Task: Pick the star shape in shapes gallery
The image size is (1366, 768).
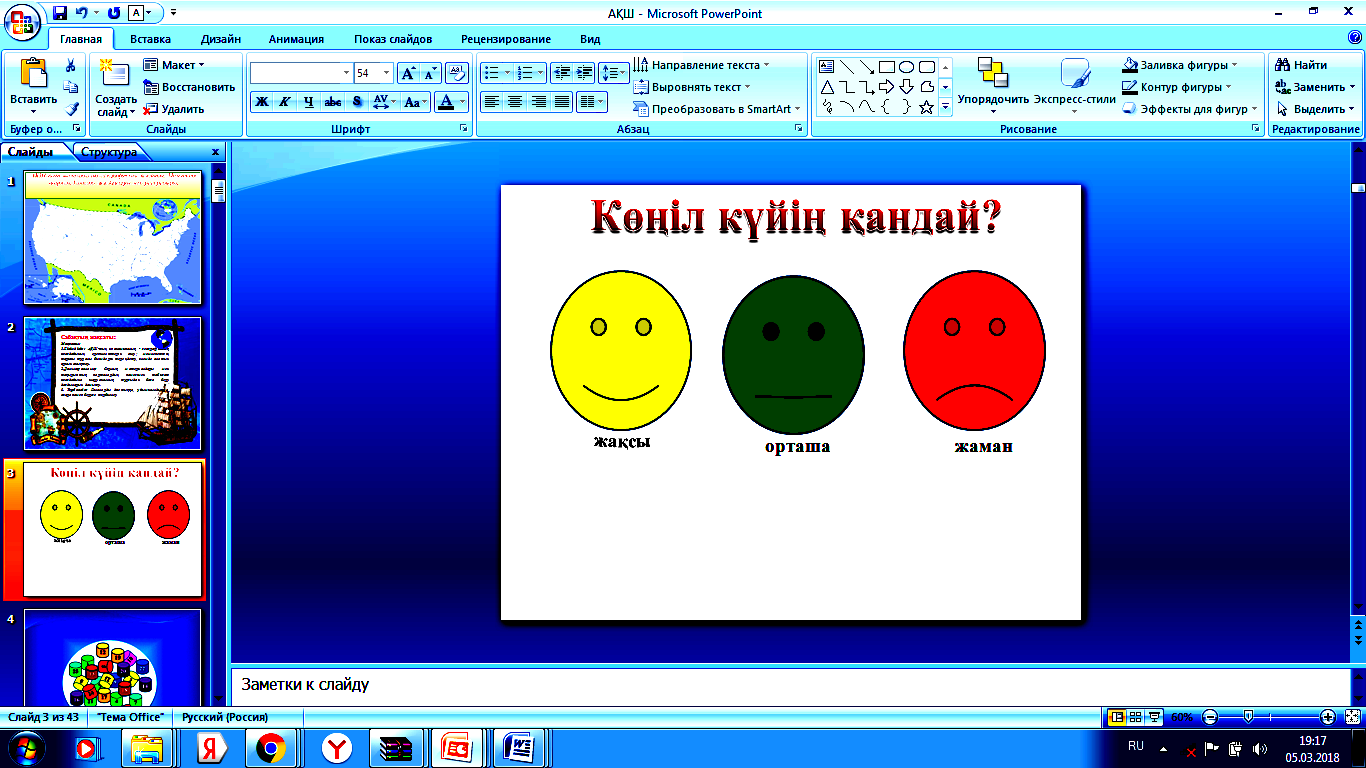Action: click(927, 107)
